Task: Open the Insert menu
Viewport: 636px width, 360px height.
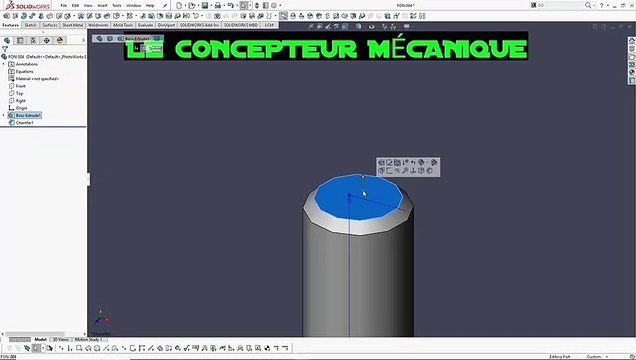Action: pos(102,6)
